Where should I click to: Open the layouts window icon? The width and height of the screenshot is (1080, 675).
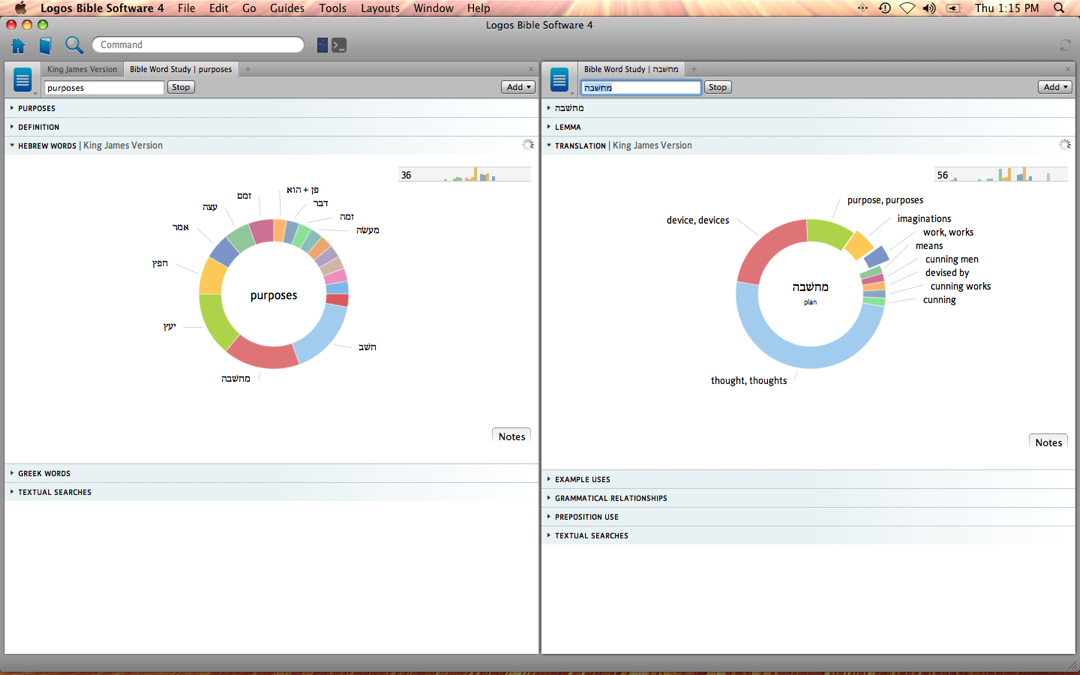click(x=322, y=45)
